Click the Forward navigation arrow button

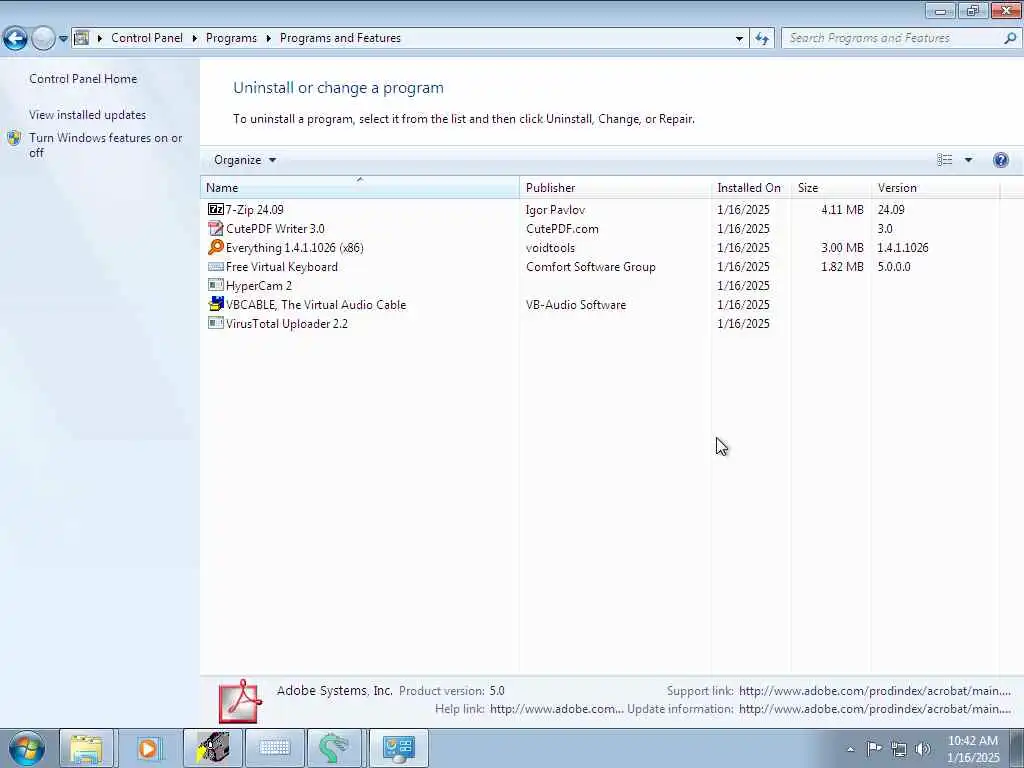(43, 39)
